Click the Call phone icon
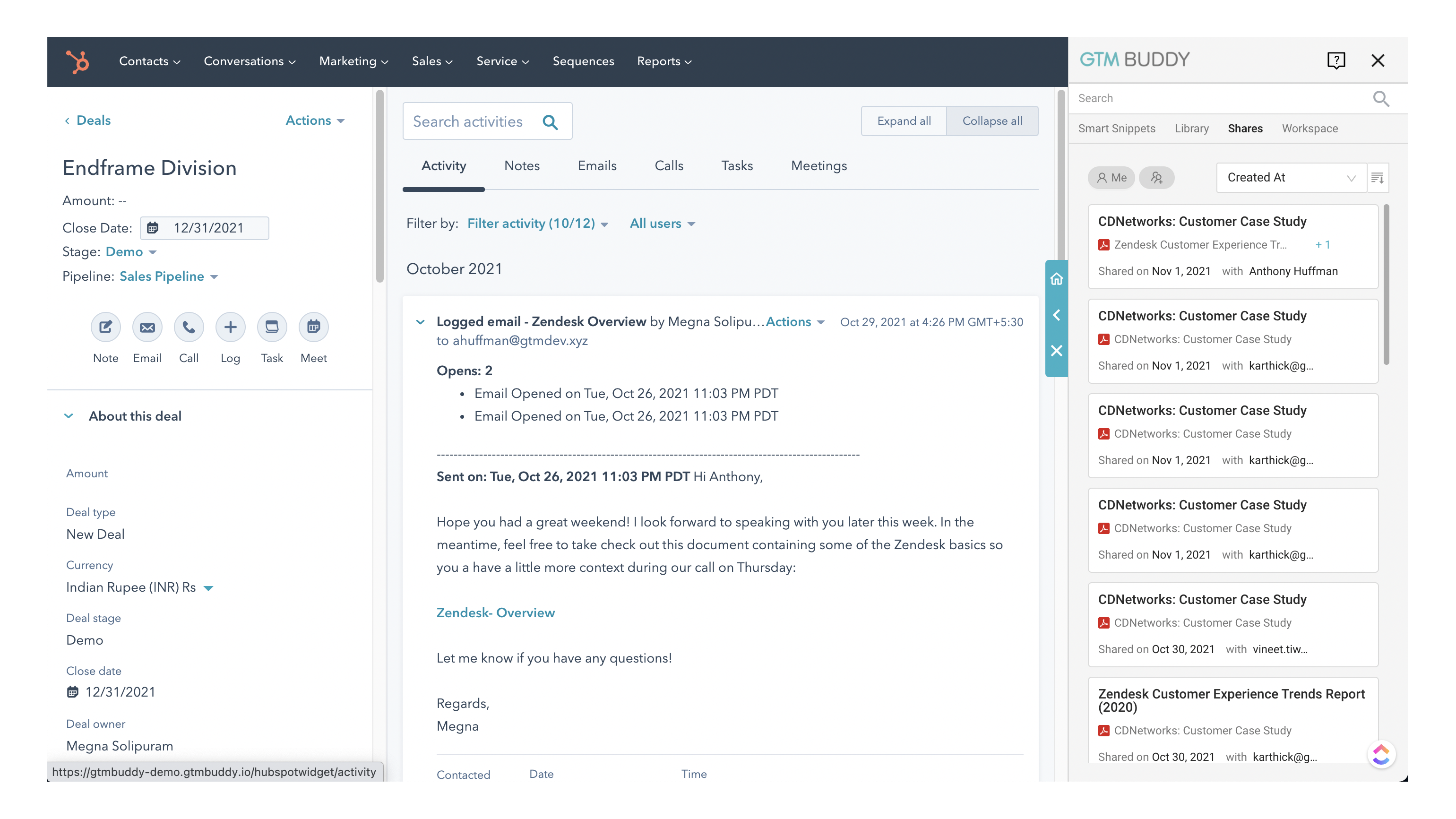Screen dimensions: 1456x819 189,327
